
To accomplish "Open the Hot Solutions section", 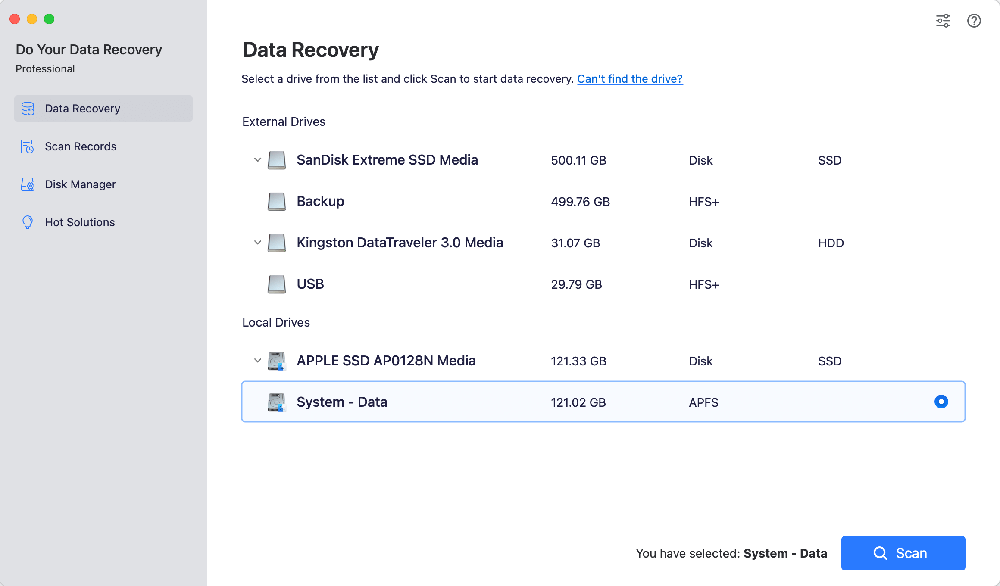I will [27, 222].
